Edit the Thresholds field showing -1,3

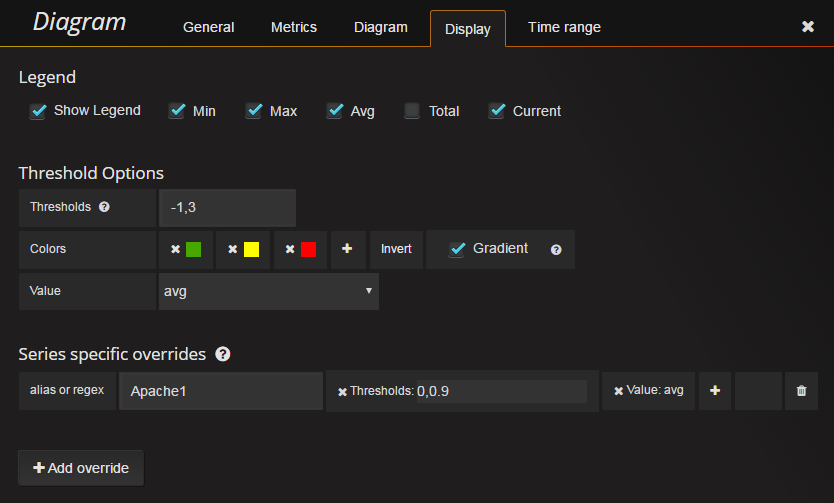pyautogui.click(x=227, y=207)
